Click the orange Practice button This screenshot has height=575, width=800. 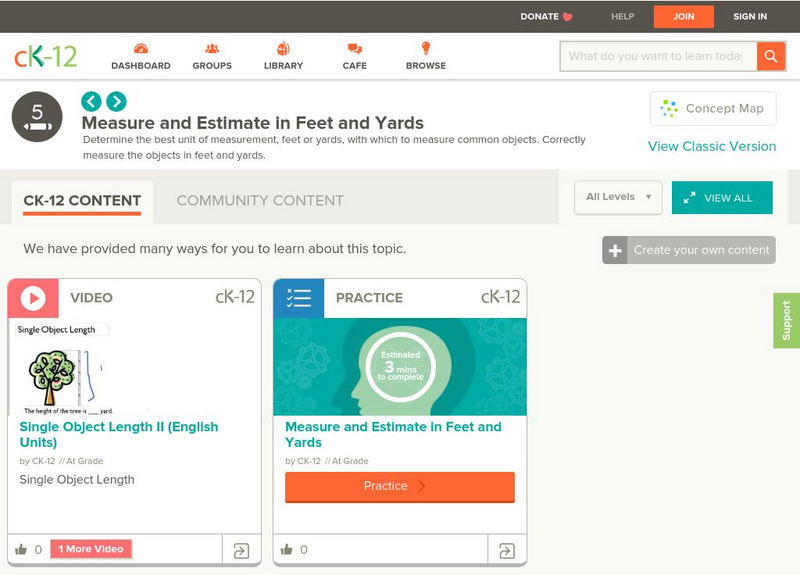pyautogui.click(x=400, y=487)
